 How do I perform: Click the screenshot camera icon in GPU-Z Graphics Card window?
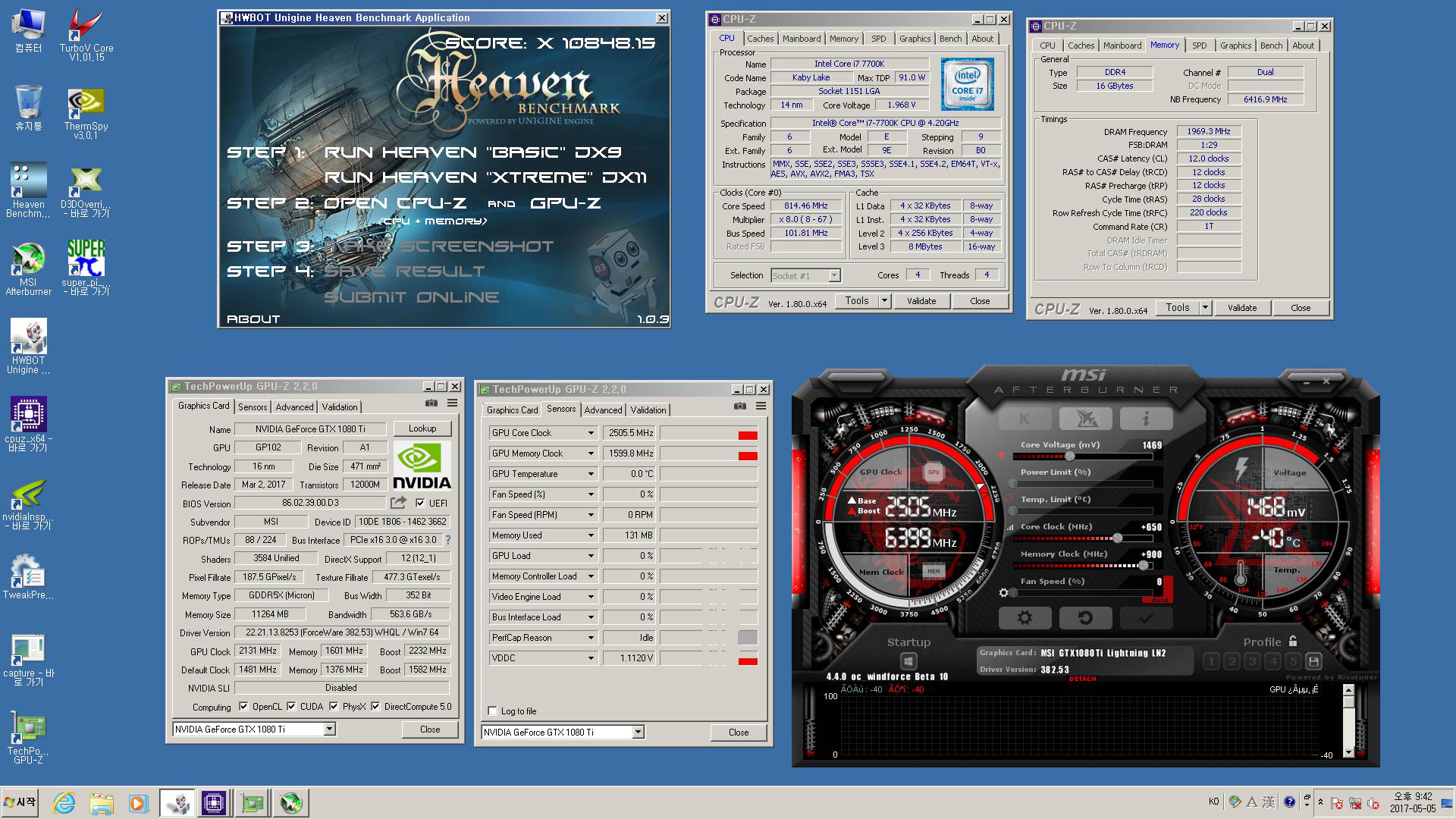coord(431,403)
